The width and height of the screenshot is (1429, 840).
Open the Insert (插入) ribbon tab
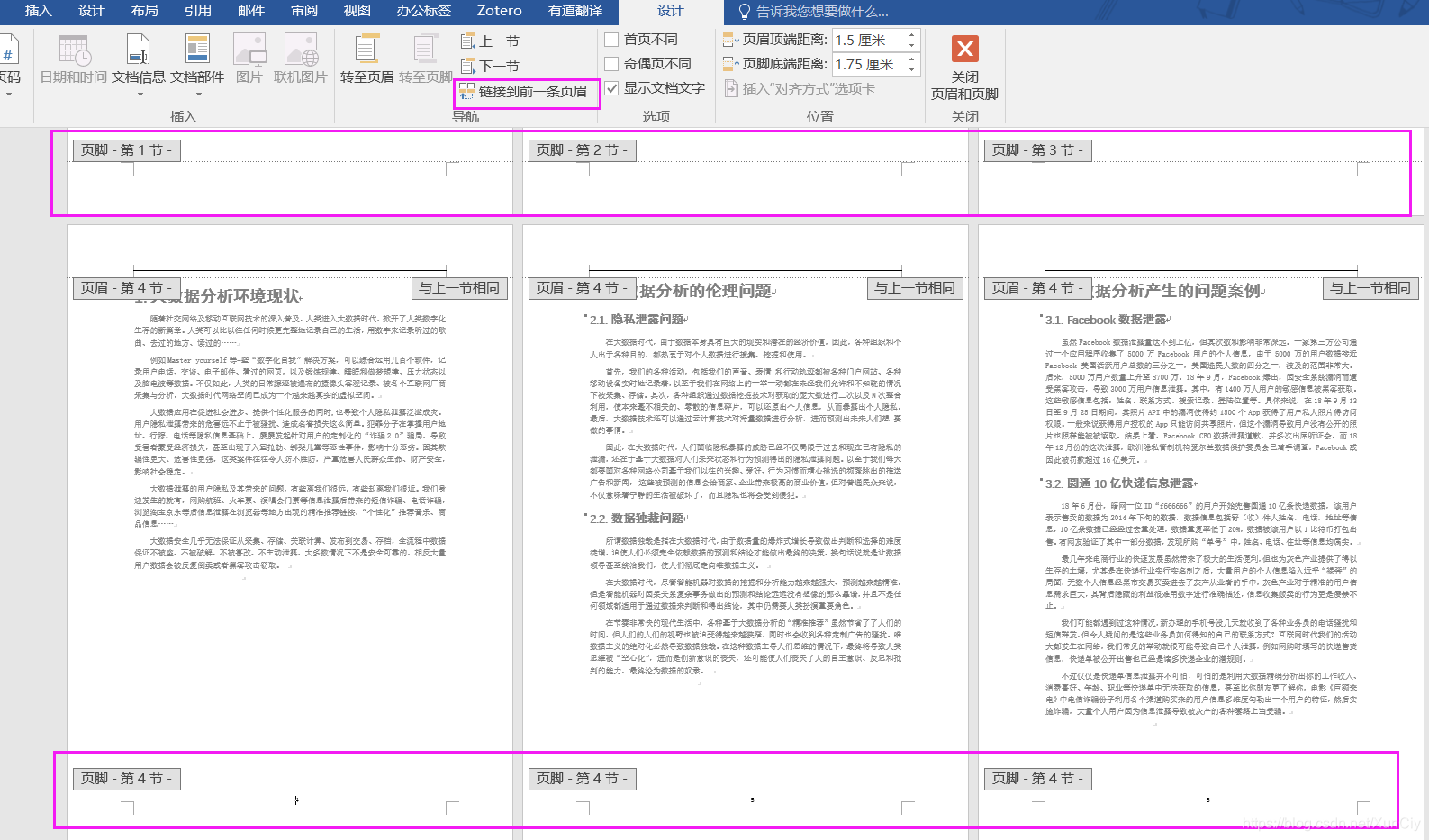(38, 11)
